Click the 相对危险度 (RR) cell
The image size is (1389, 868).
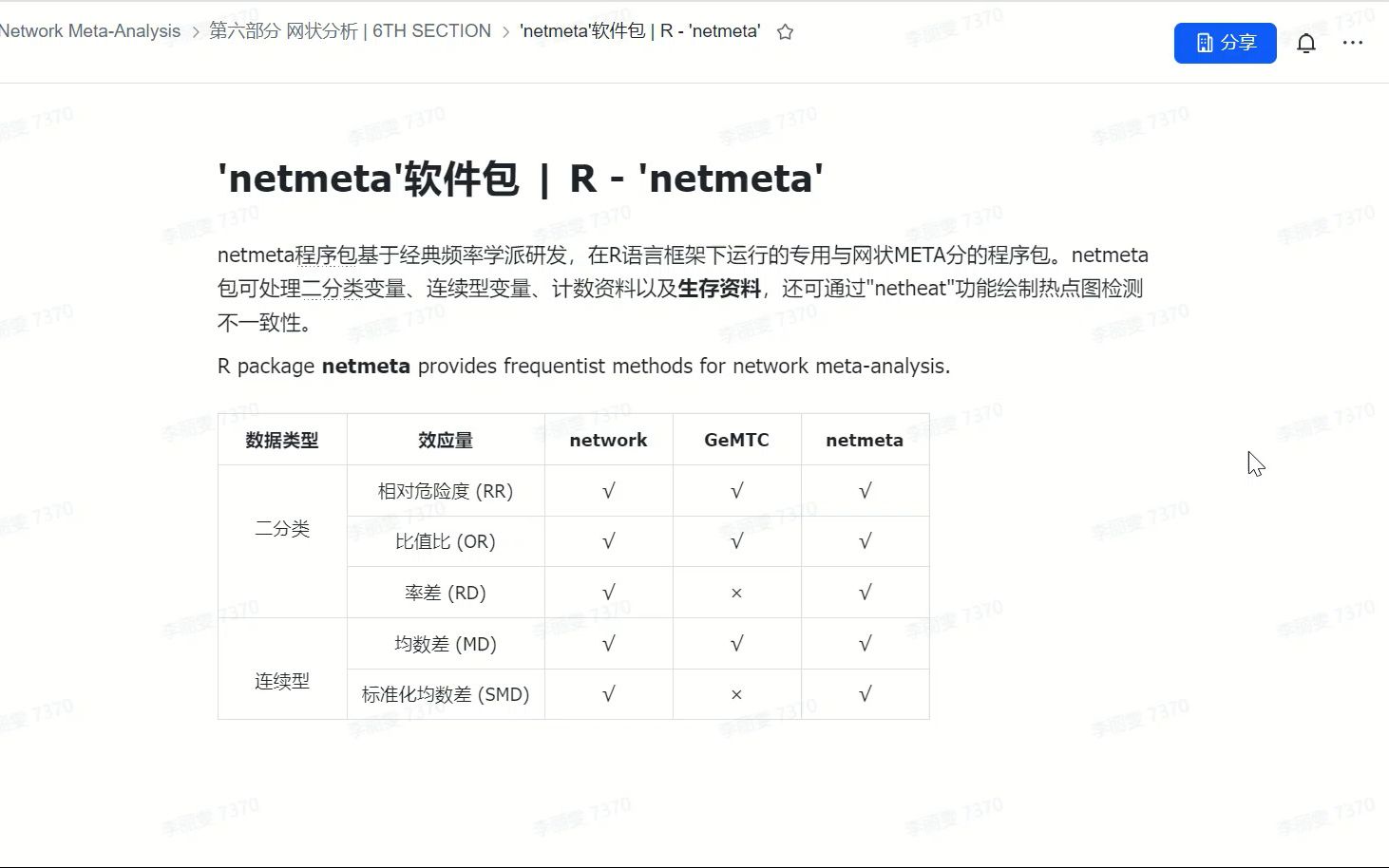pyautogui.click(x=446, y=491)
